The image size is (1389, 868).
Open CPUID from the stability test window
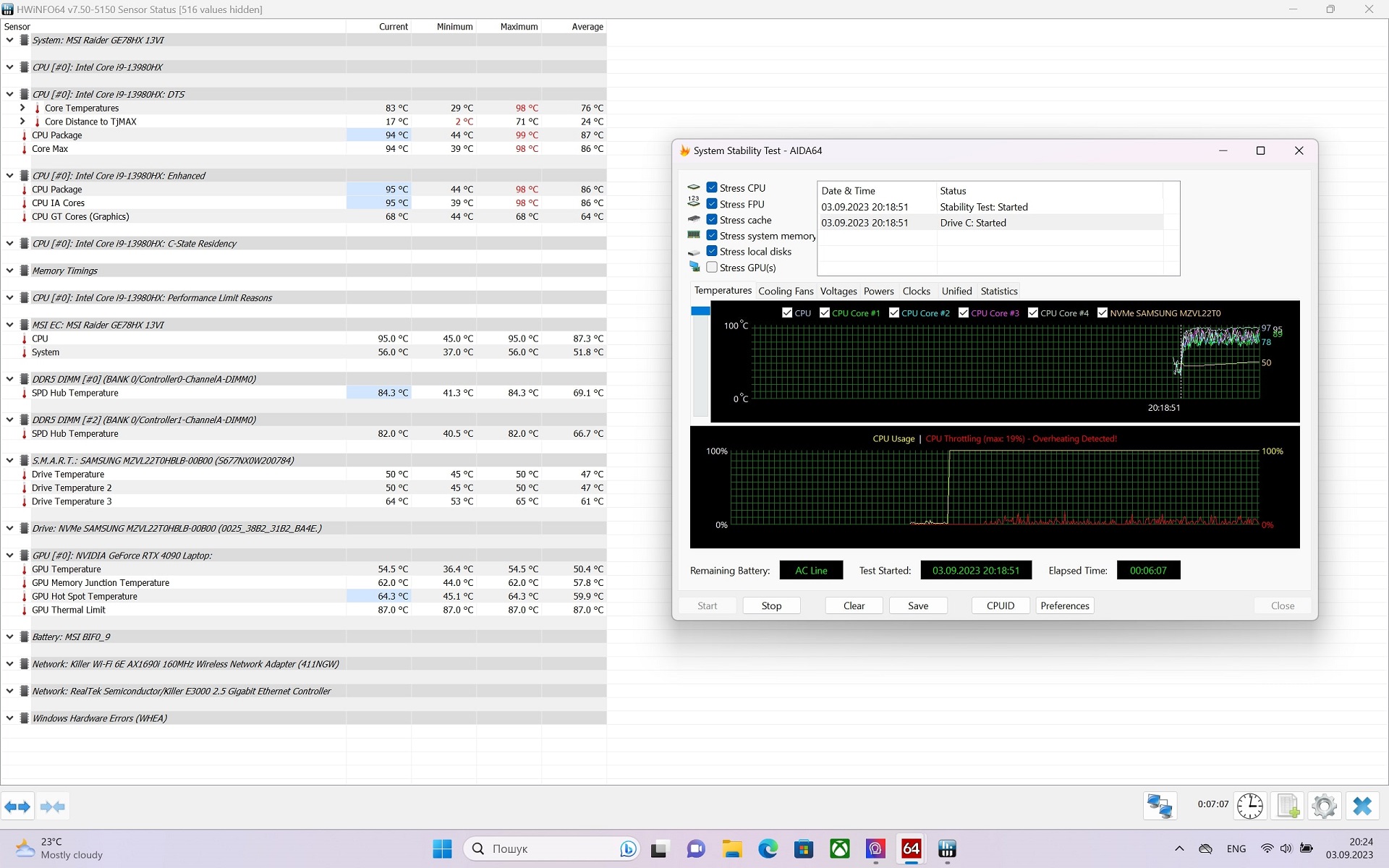point(1001,605)
